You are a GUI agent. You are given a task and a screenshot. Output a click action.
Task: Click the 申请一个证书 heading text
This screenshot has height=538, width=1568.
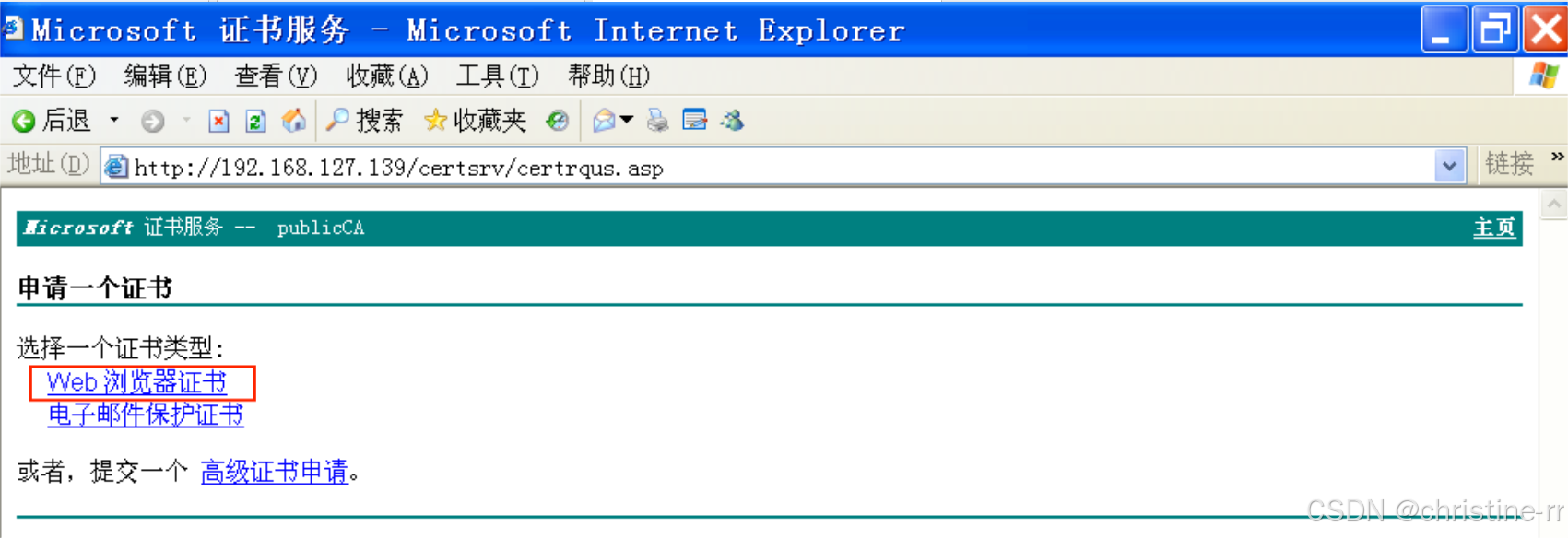95,288
